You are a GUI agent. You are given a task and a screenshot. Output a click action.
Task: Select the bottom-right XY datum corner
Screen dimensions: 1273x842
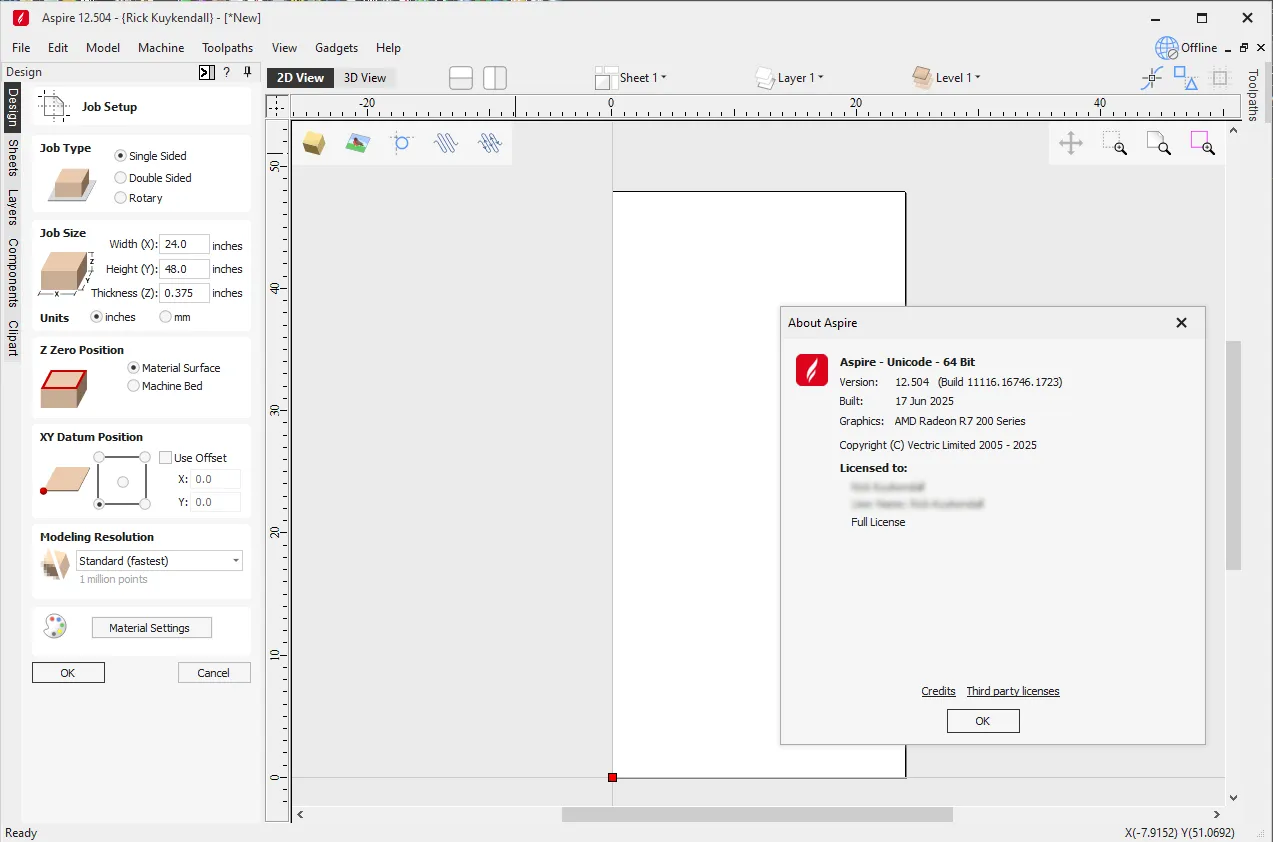click(145, 504)
